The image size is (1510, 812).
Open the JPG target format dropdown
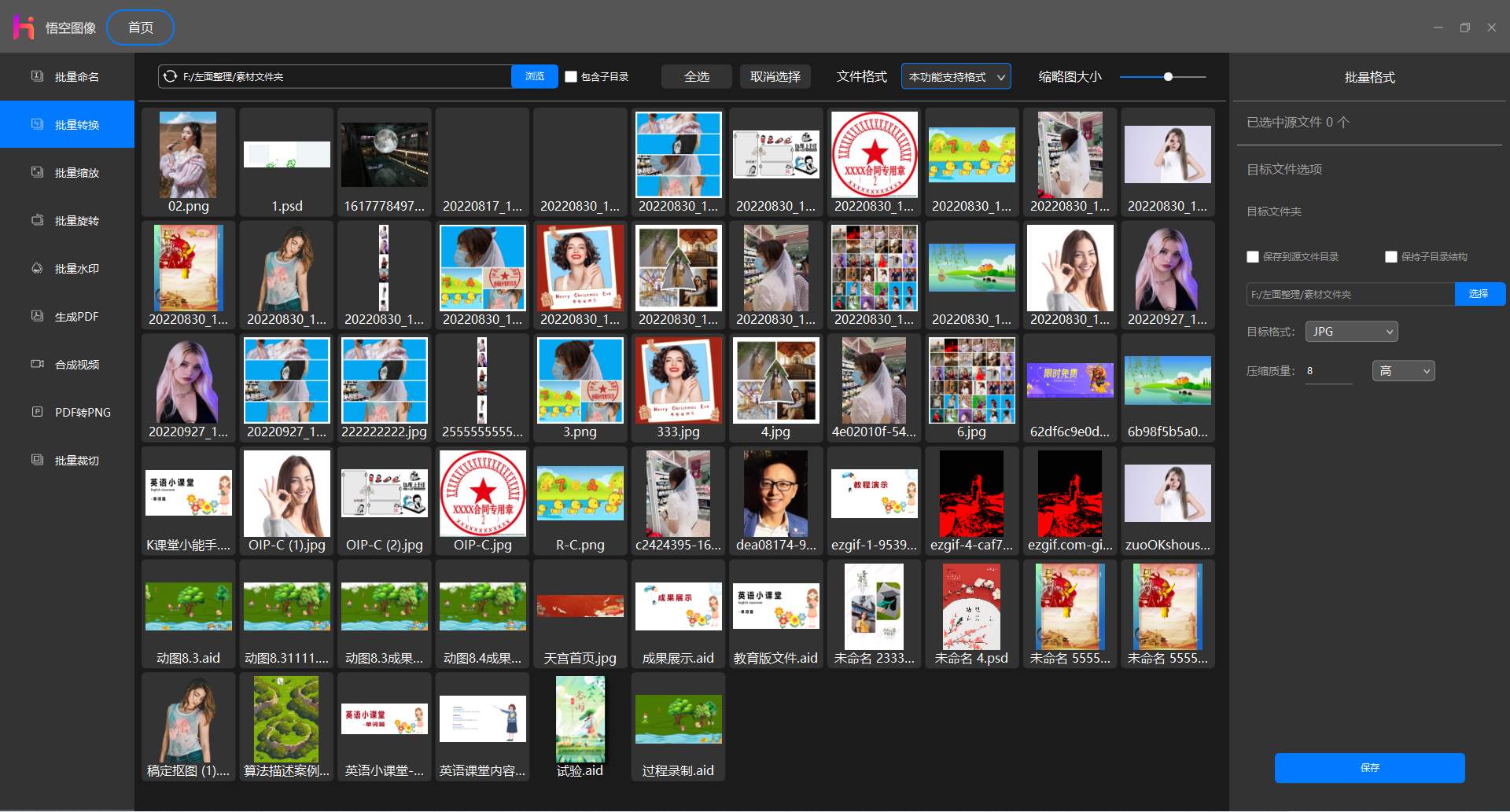point(1351,332)
